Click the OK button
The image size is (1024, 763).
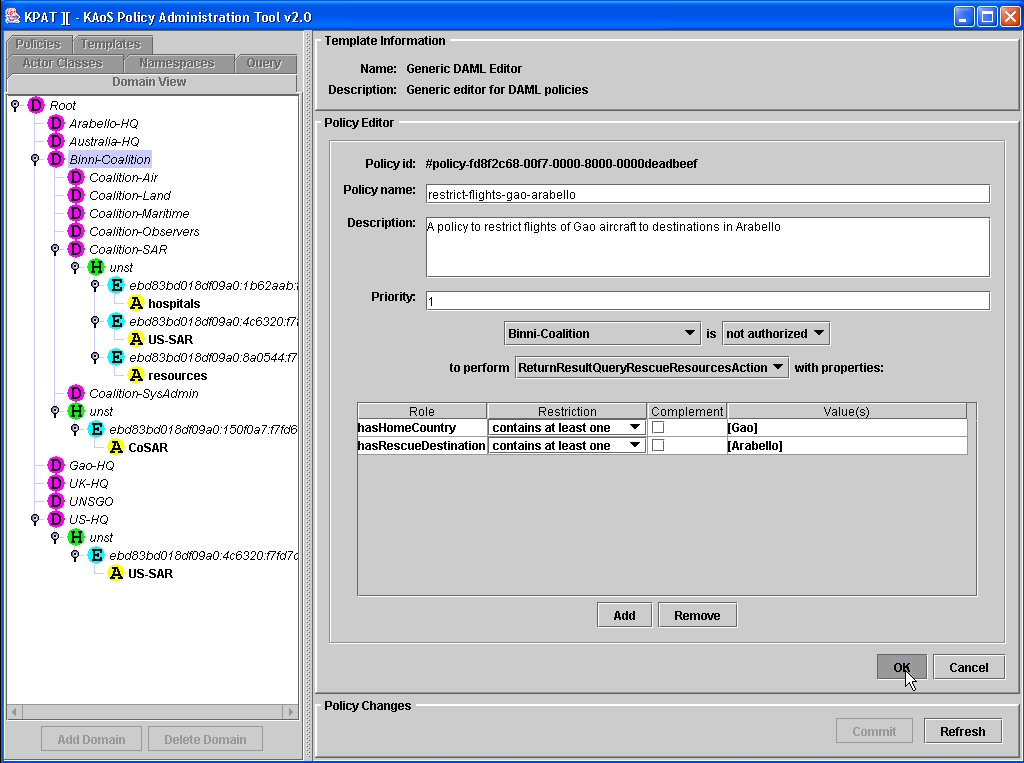click(901, 667)
